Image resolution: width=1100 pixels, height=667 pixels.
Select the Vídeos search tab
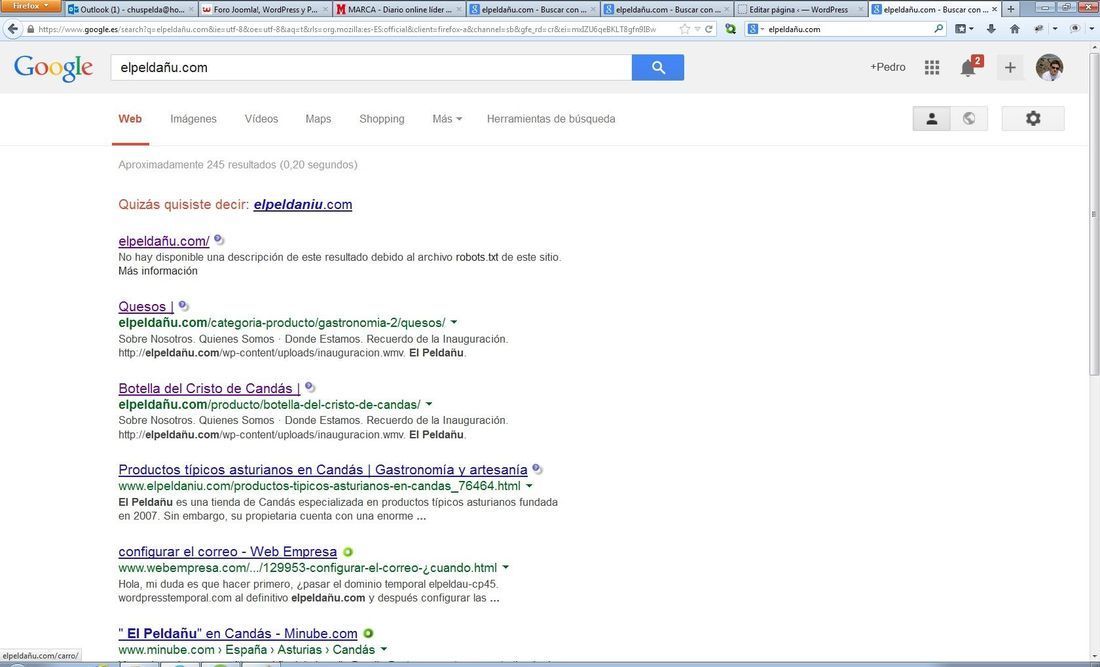click(x=261, y=119)
